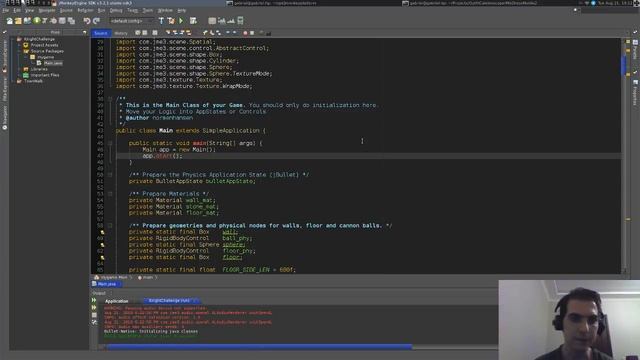The image size is (640, 360).
Task: Click first icon right of History tab
Action: (138, 33)
